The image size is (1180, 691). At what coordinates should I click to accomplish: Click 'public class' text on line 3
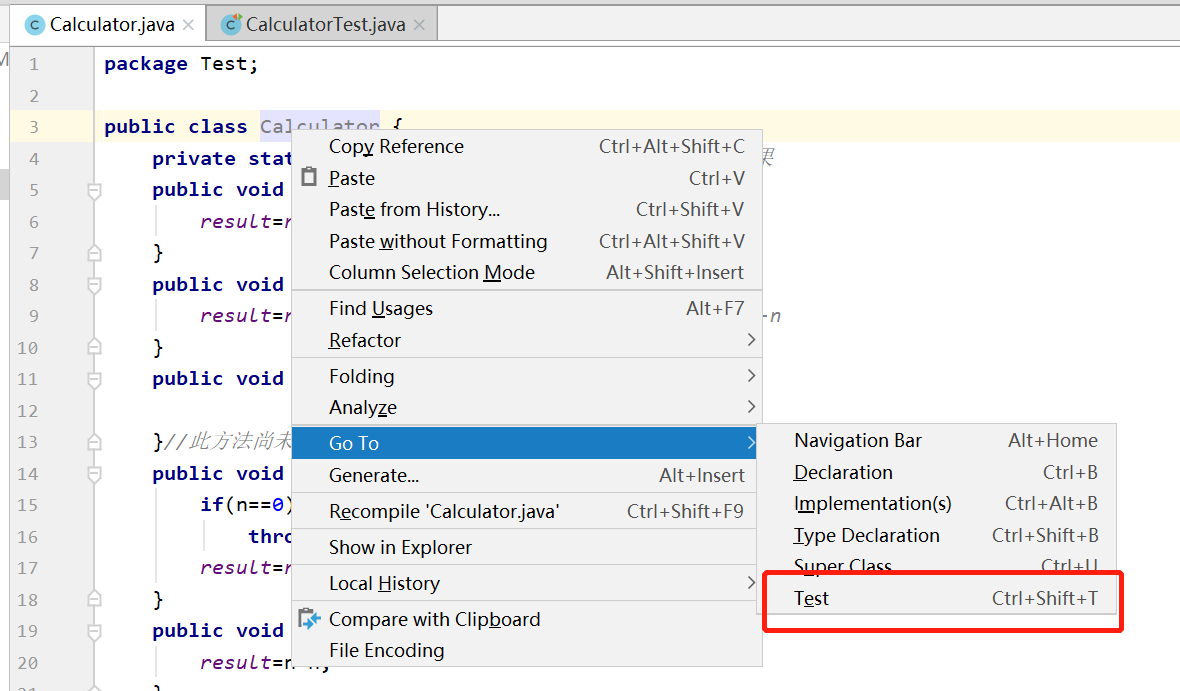pos(175,126)
